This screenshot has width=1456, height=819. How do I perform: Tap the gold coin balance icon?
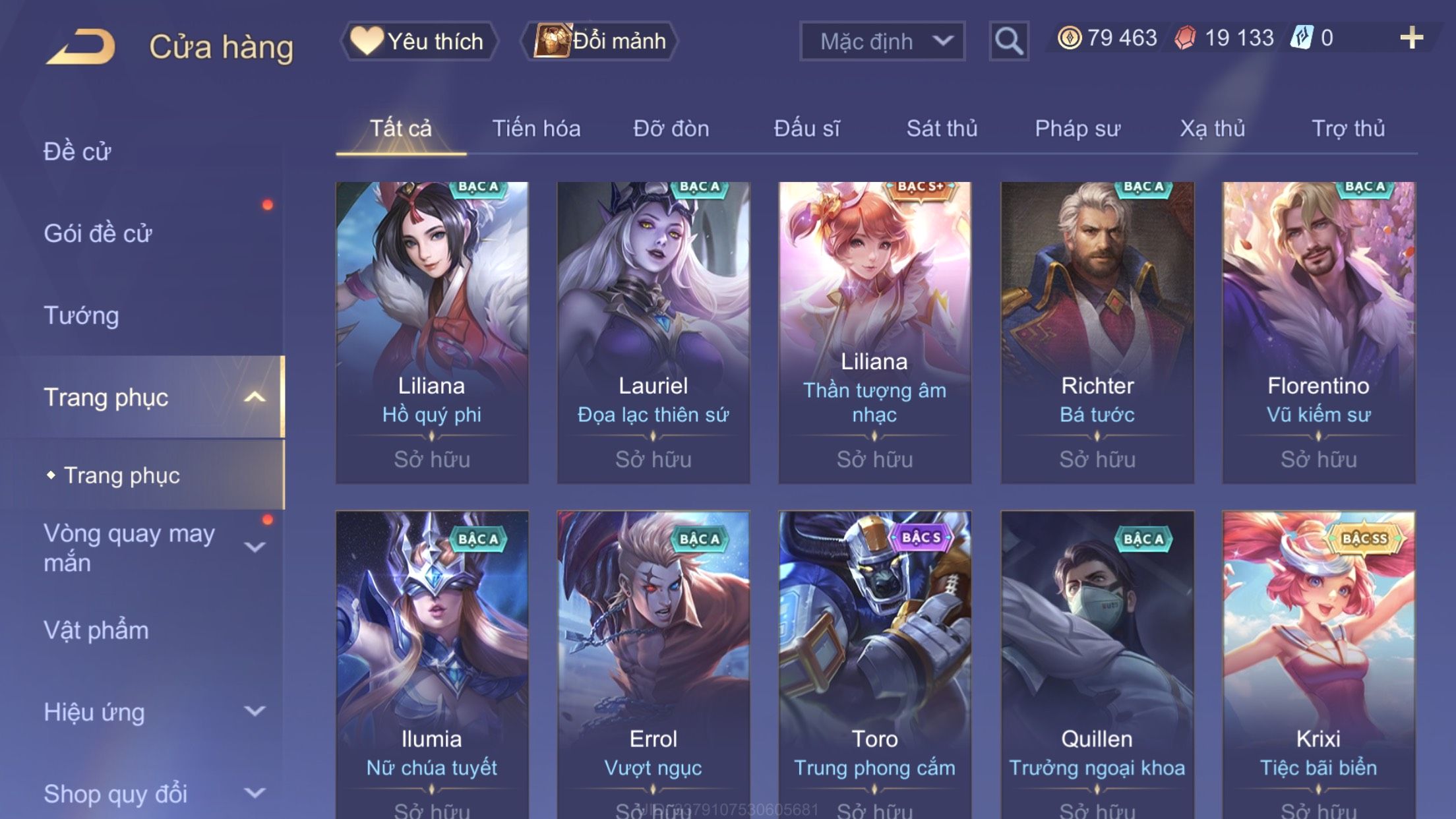(1069, 38)
